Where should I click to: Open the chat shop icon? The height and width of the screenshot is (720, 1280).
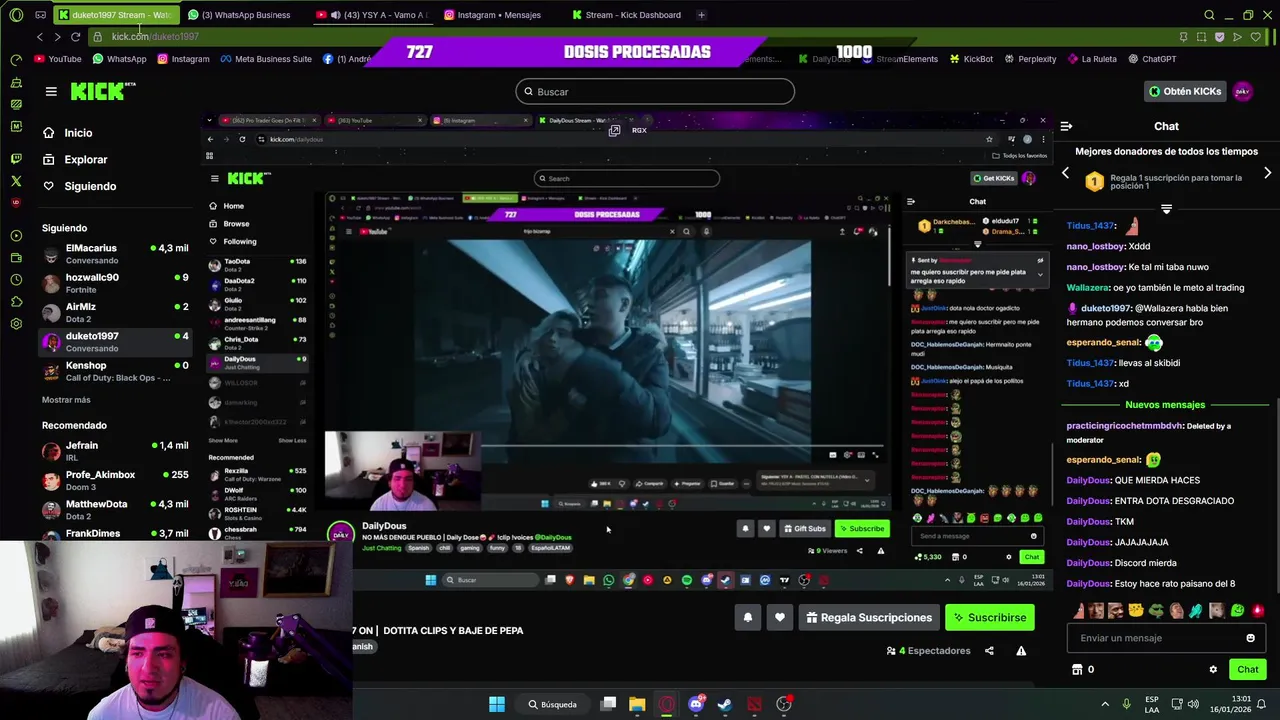1077,670
